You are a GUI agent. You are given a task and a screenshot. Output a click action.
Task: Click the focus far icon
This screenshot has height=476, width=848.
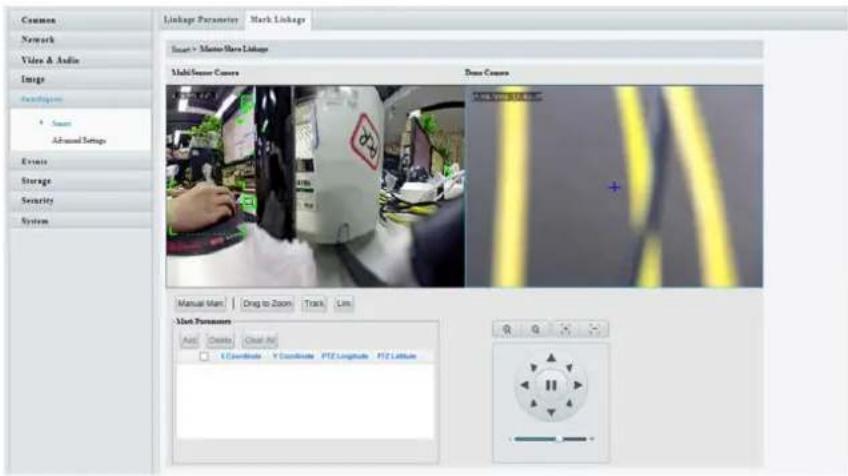point(565,329)
